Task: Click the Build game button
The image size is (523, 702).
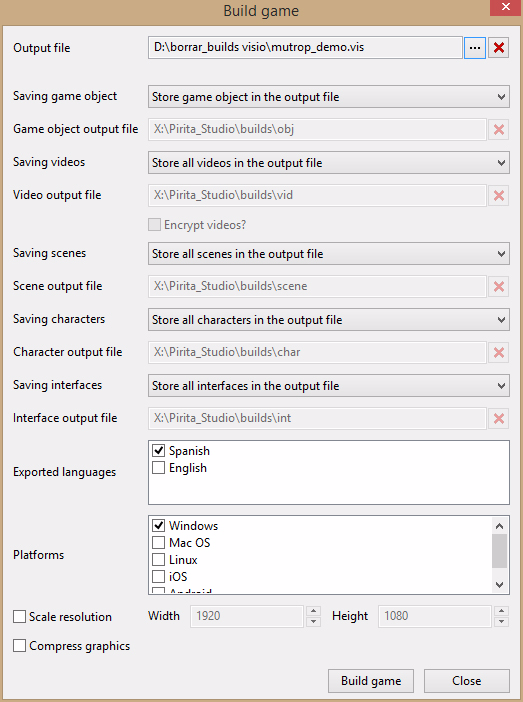Action: click(371, 681)
